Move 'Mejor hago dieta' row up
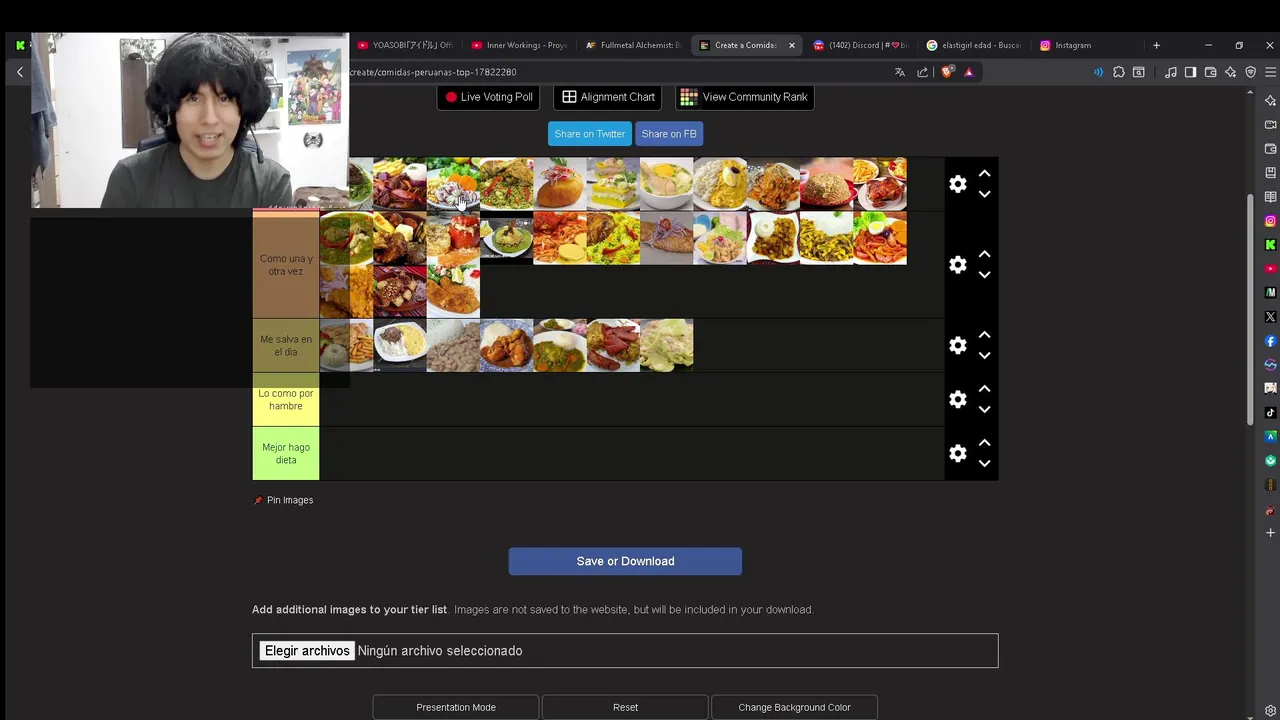Screen dimensions: 1280x720 click(984, 443)
